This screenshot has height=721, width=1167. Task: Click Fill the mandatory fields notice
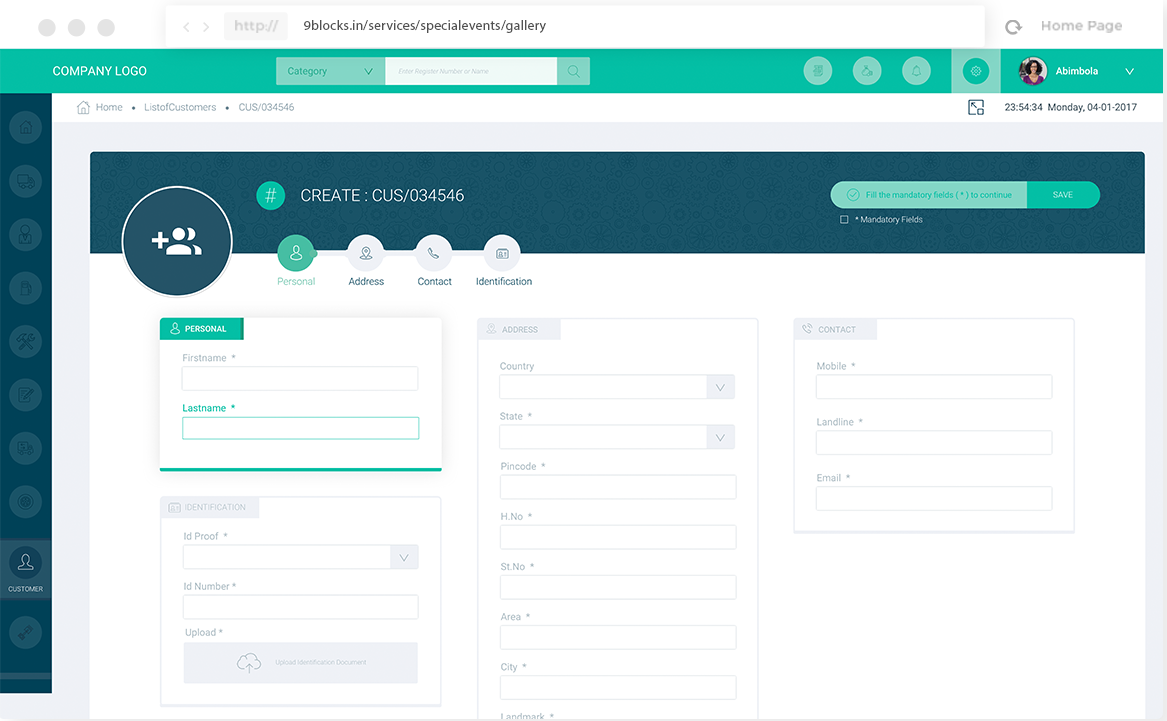[x=930, y=195]
